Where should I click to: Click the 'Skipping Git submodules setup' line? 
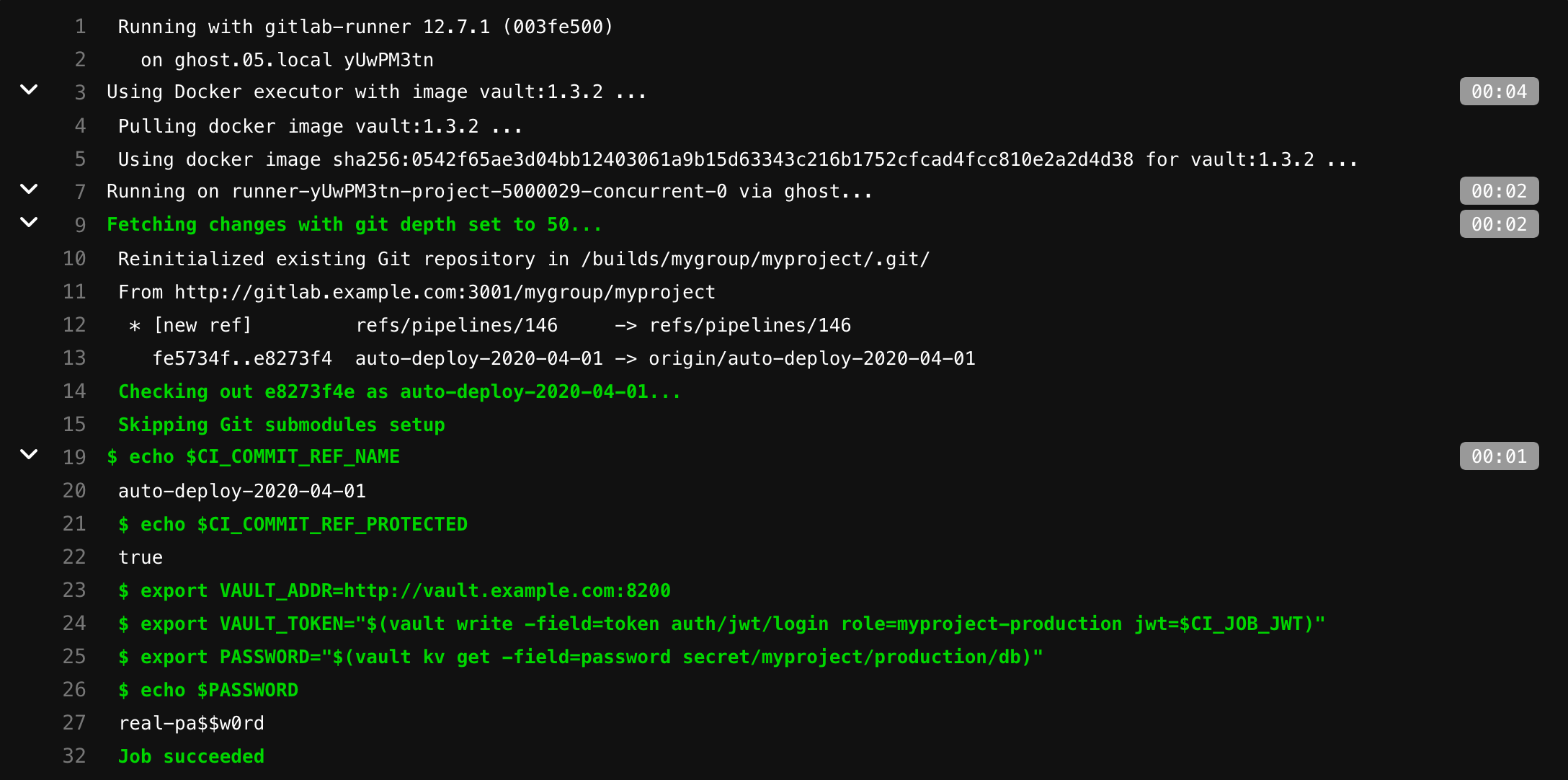point(281,425)
